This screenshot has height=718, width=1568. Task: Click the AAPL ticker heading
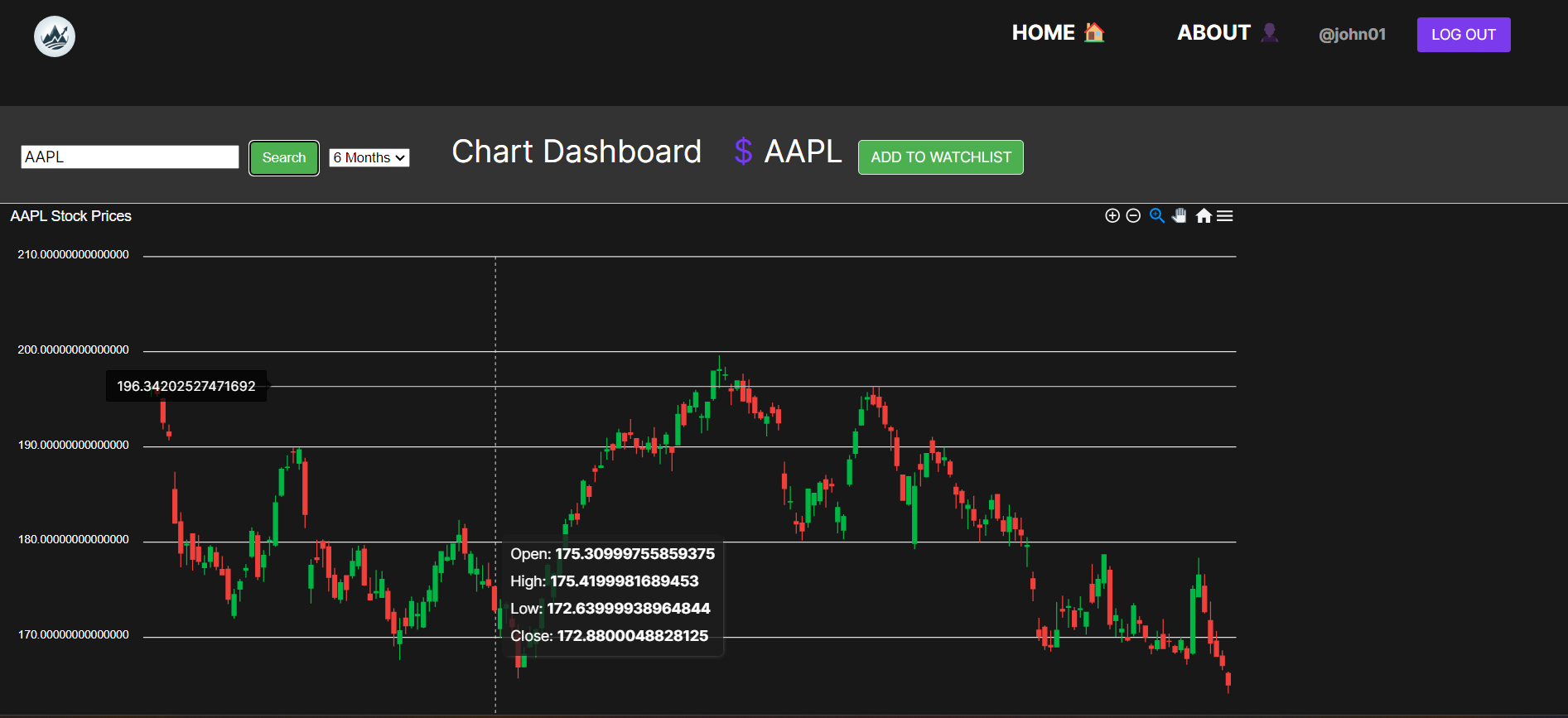(803, 152)
